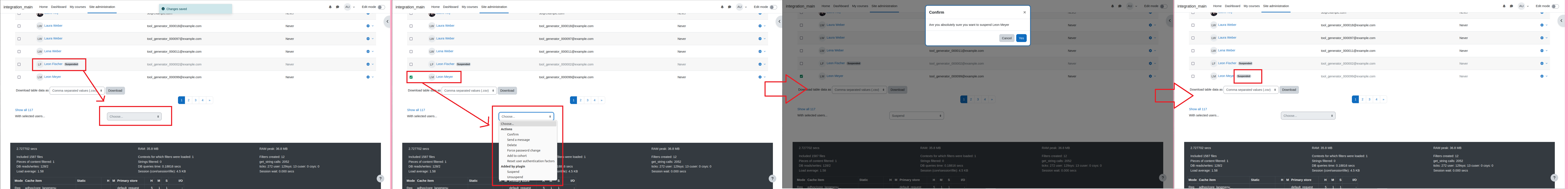Open Leon Meyer profile link in fourth panel
The width and height of the screenshot is (1568, 189).
coord(1226,76)
